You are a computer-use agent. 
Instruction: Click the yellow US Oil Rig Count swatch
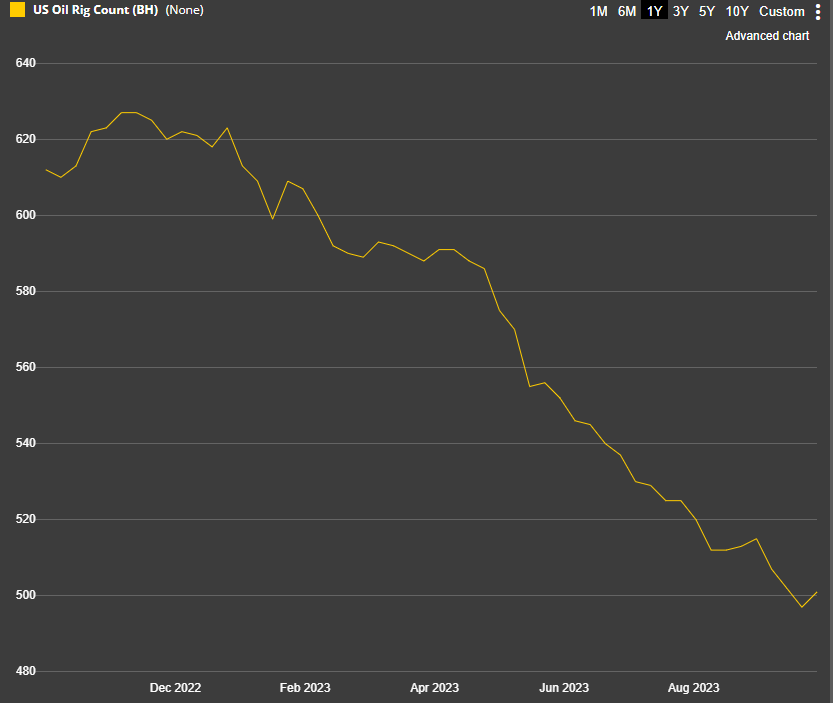pyautogui.click(x=18, y=10)
